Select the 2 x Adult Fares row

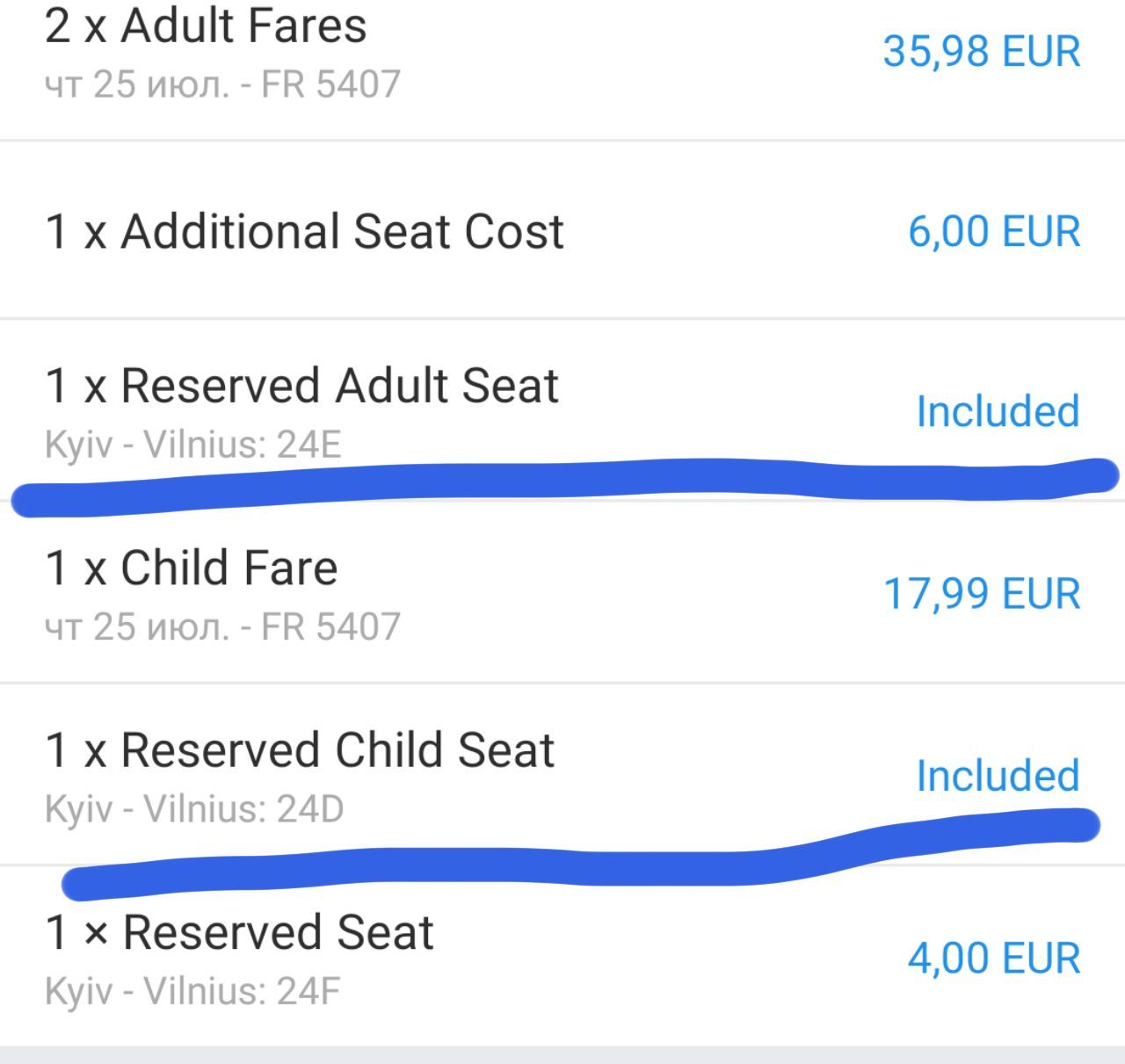562,69
